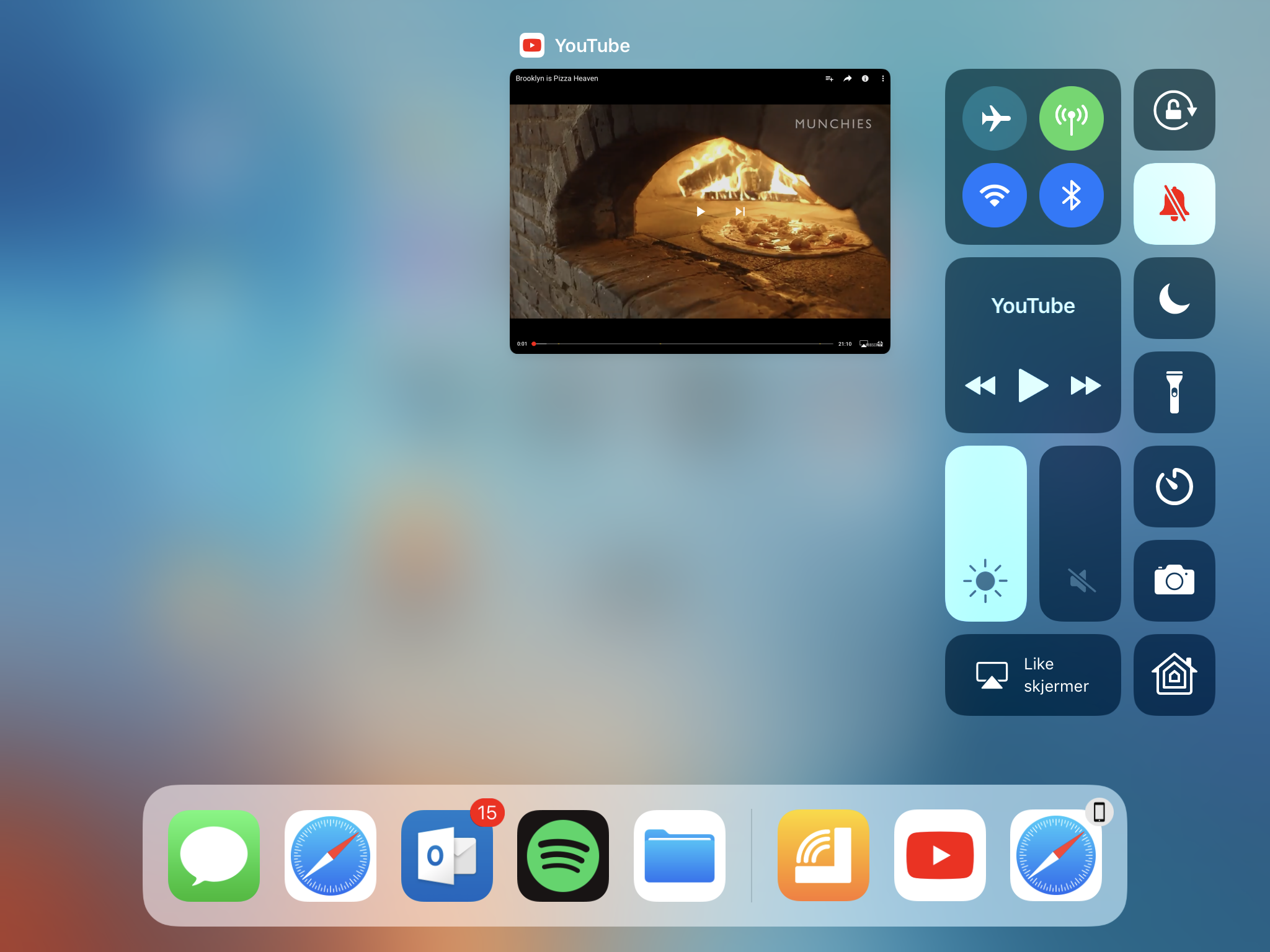
Task: Adjust the muted volume slider
Action: point(1080,534)
